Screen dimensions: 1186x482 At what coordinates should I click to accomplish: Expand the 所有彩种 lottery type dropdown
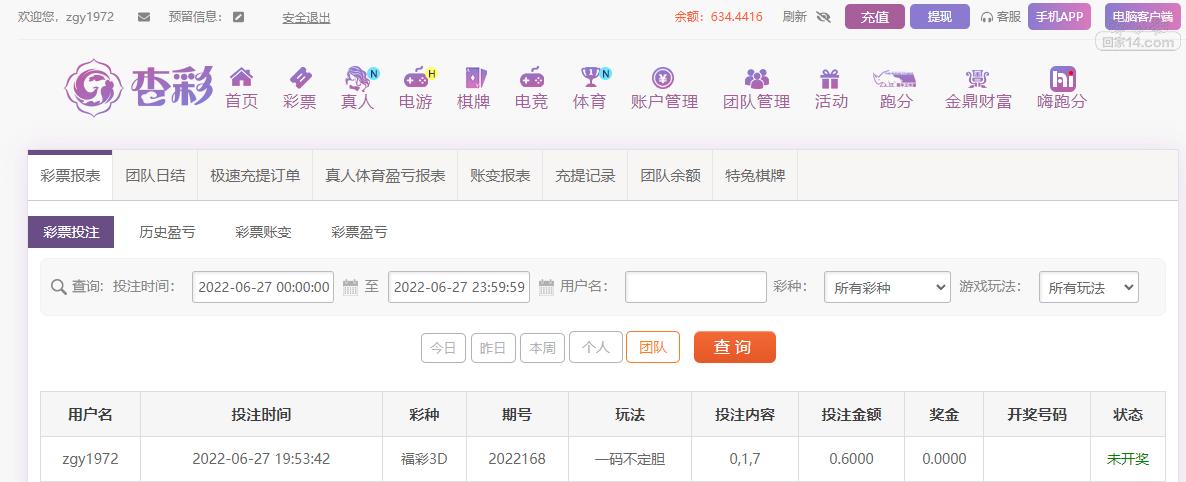[886, 288]
